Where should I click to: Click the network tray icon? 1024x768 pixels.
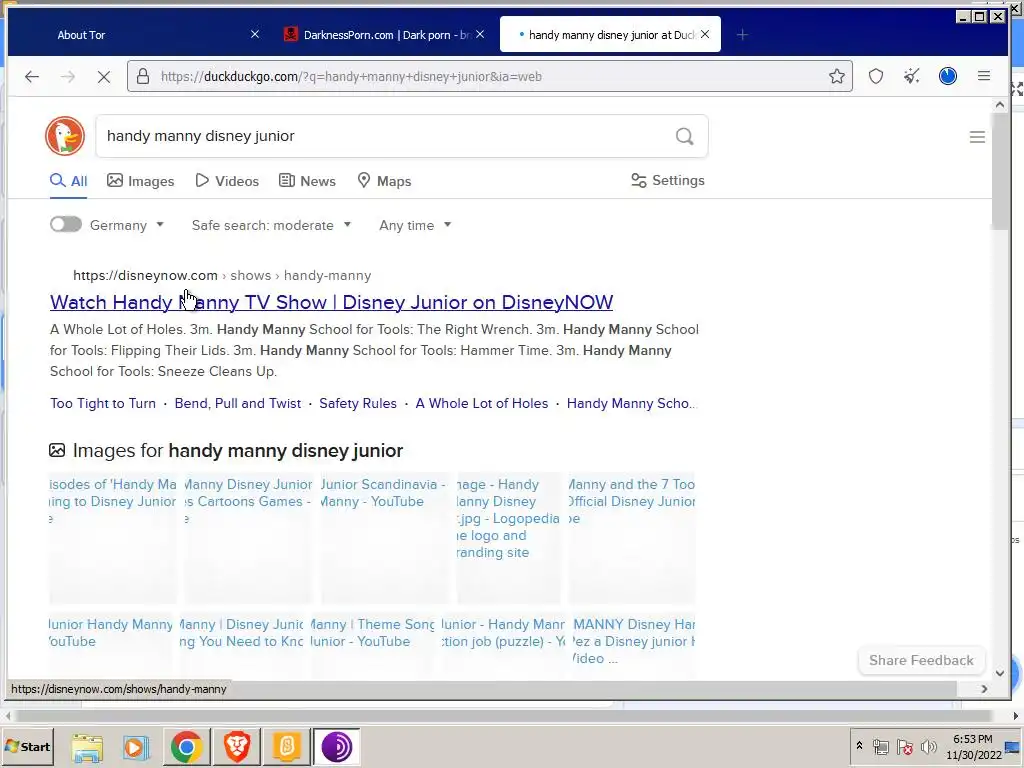pyautogui.click(x=880, y=746)
